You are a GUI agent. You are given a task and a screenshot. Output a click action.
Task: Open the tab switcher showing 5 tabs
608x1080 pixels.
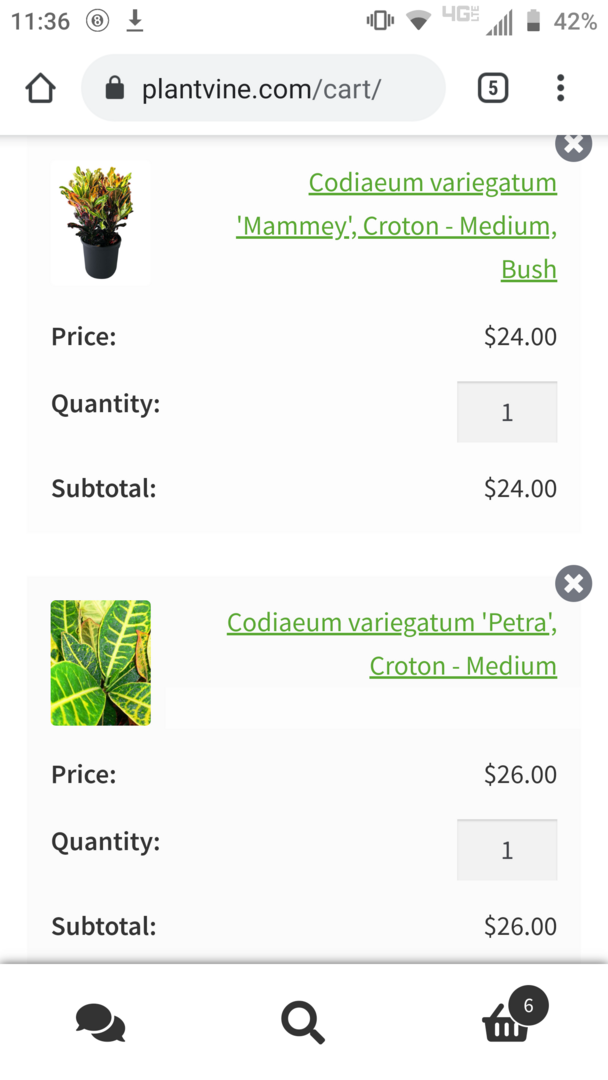click(492, 89)
